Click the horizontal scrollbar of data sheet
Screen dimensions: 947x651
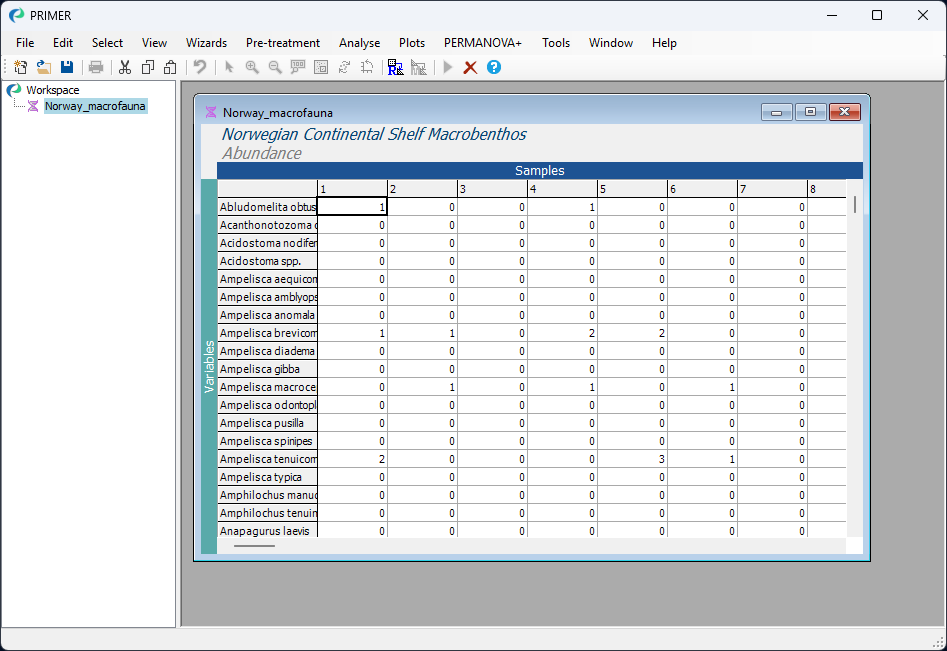[x=254, y=546]
